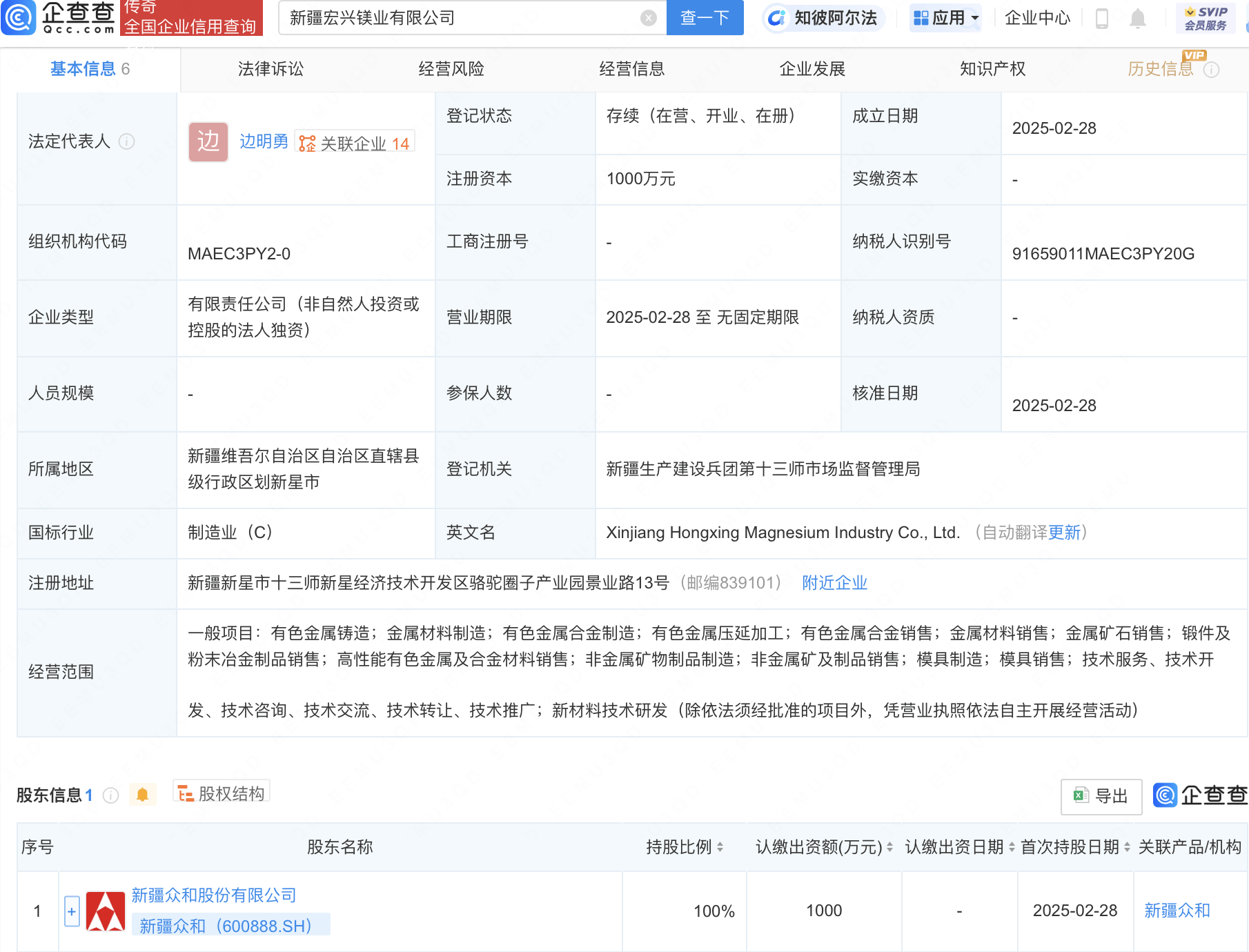Click info icon next to 股东信息
The height and width of the screenshot is (952, 1249).
[x=110, y=795]
